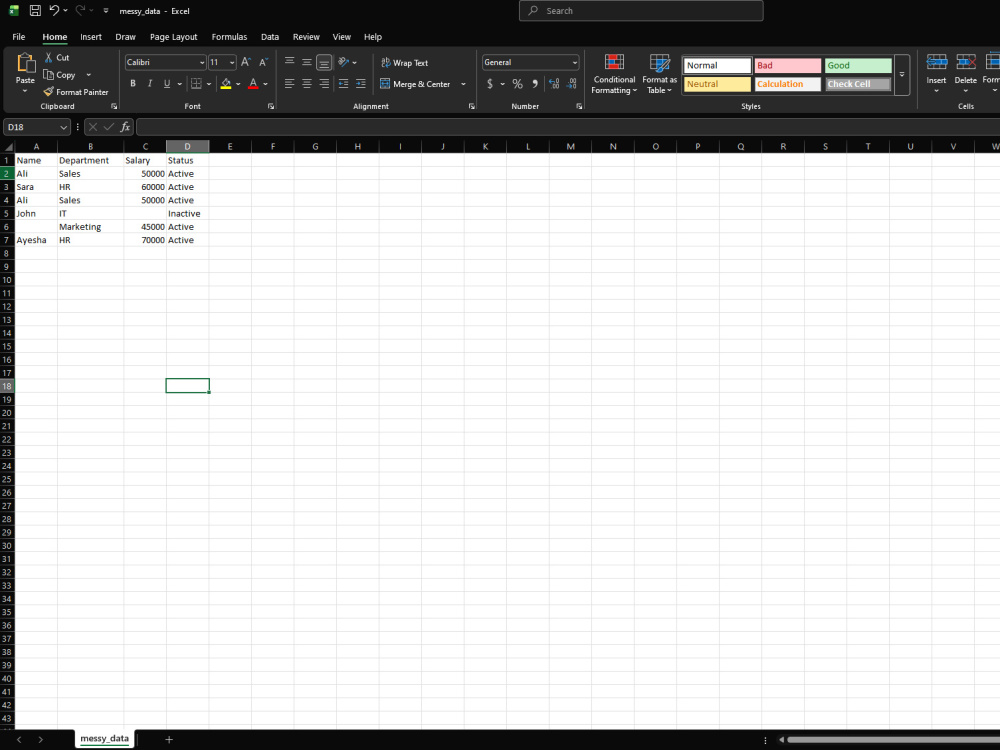Decrease the cell indent

(x=344, y=84)
